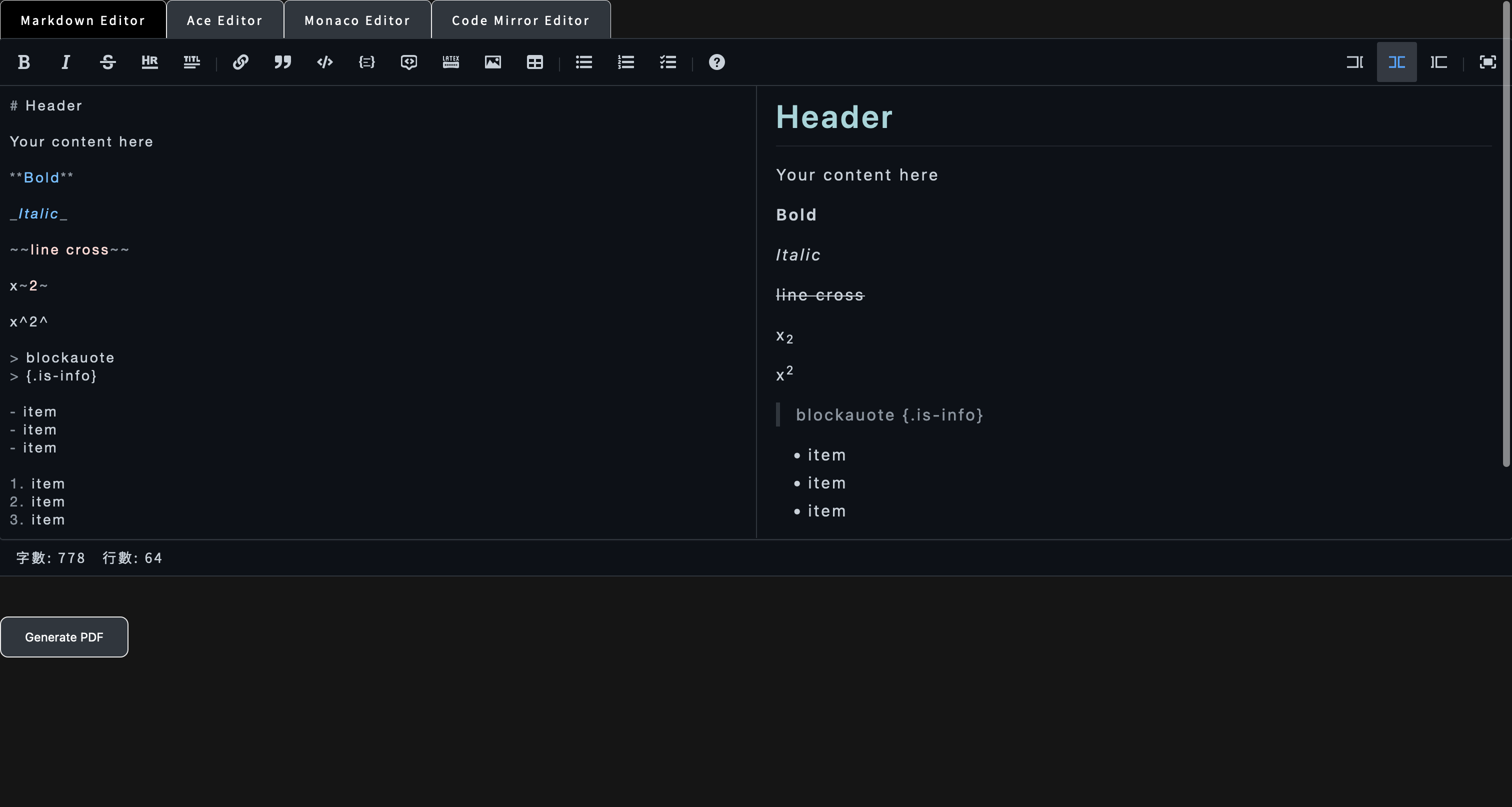Viewport: 1512px width, 807px height.
Task: Click the Strikethrough formatting icon
Action: [107, 62]
